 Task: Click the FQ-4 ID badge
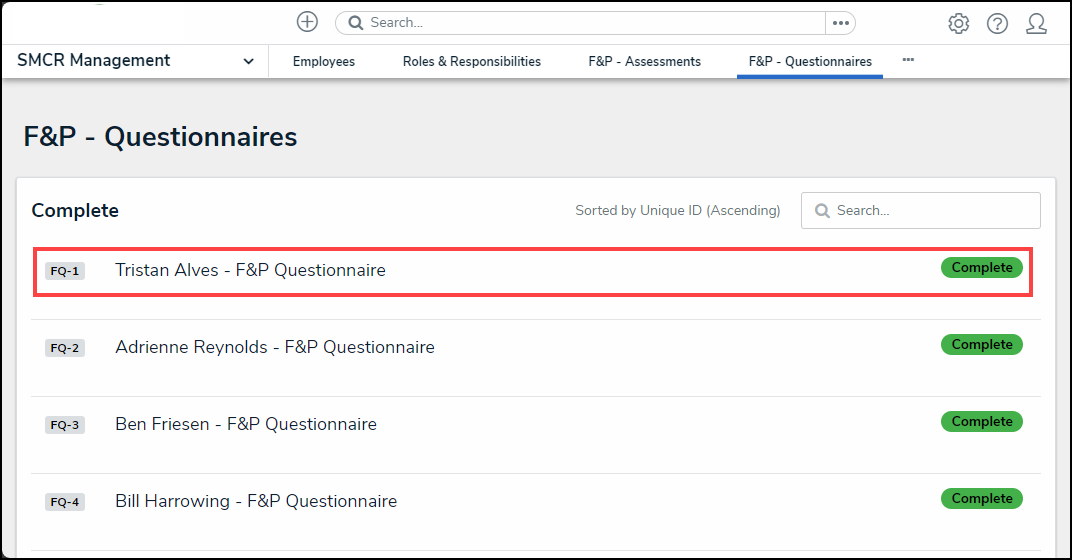tap(65, 502)
